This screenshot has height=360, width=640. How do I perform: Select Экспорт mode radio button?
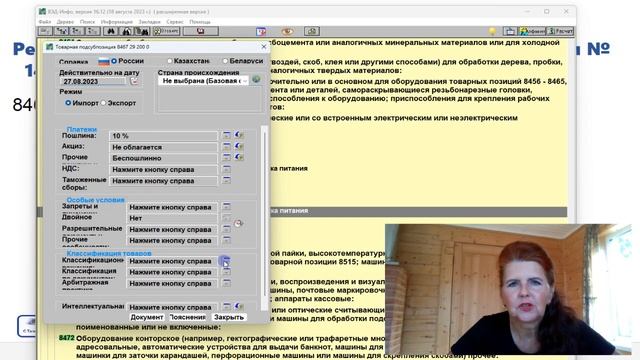[103, 103]
